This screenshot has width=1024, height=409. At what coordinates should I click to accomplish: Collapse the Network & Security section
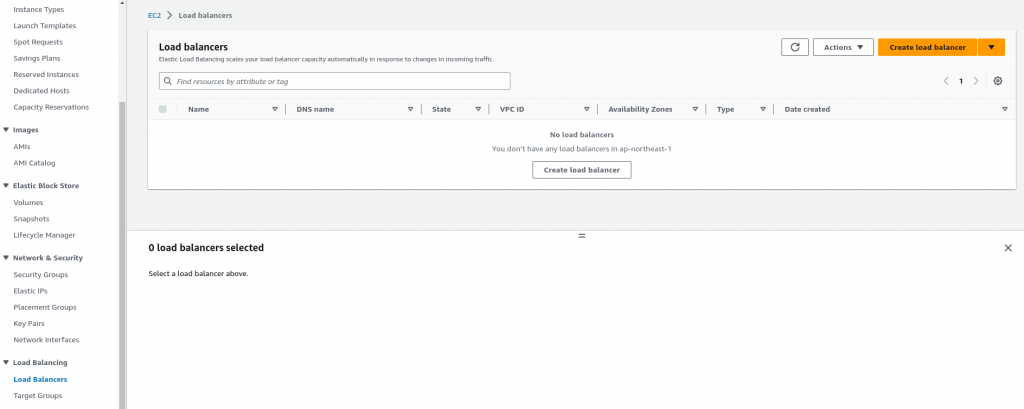(6, 257)
